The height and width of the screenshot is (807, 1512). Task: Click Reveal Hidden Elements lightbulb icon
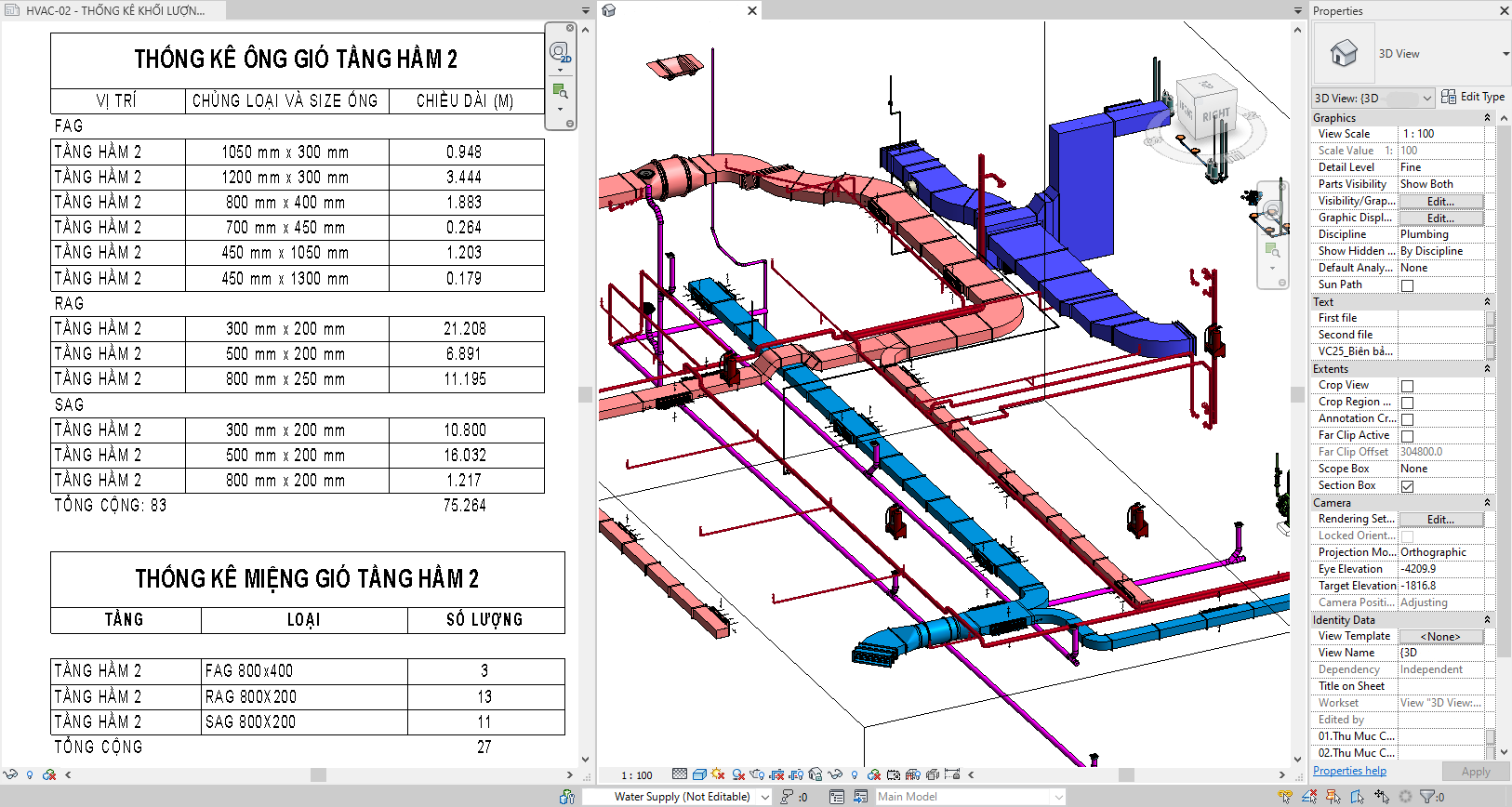pyautogui.click(x=855, y=774)
